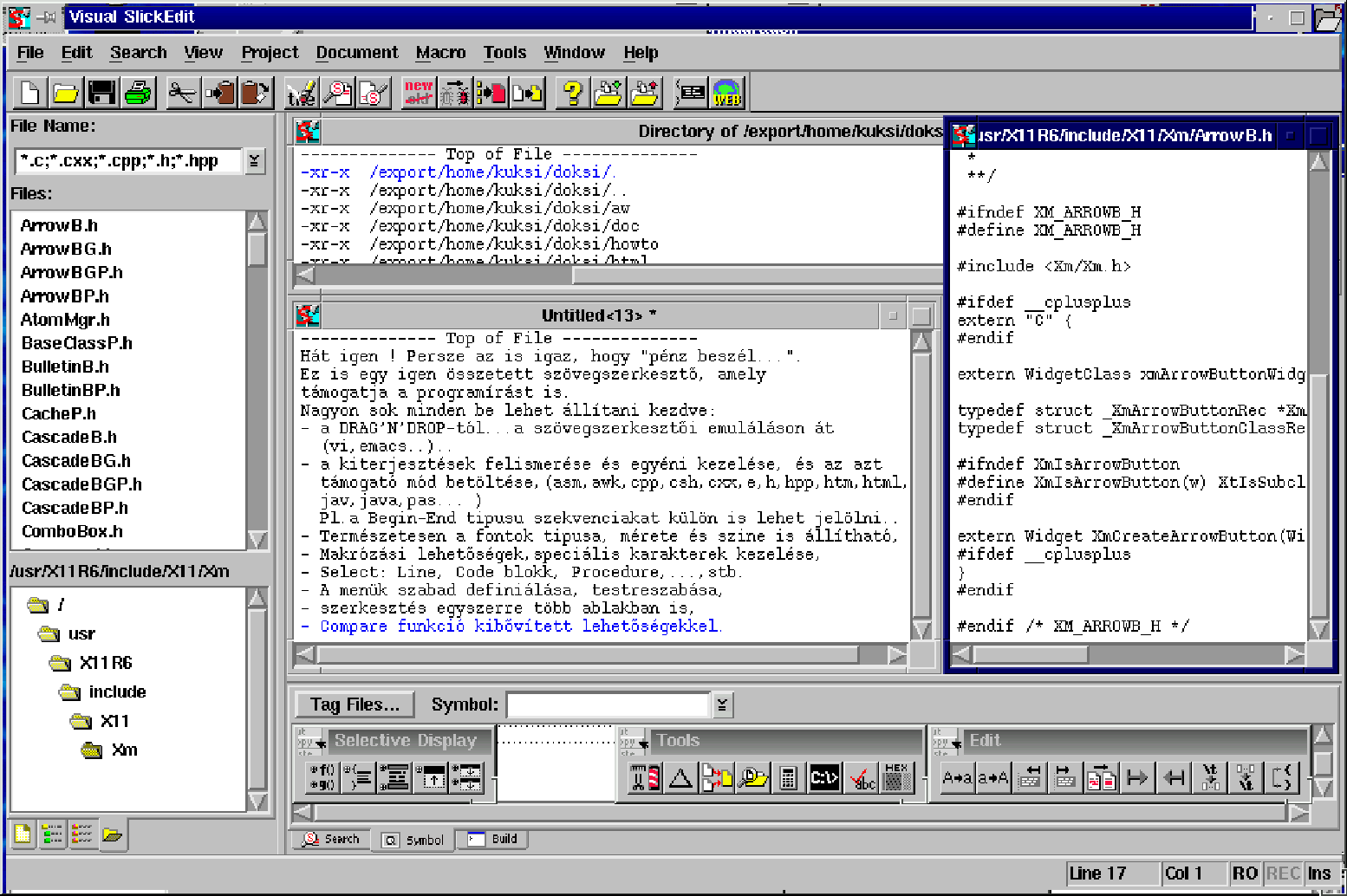The height and width of the screenshot is (896, 1347).
Task: Open the File menu
Action: coord(30,52)
